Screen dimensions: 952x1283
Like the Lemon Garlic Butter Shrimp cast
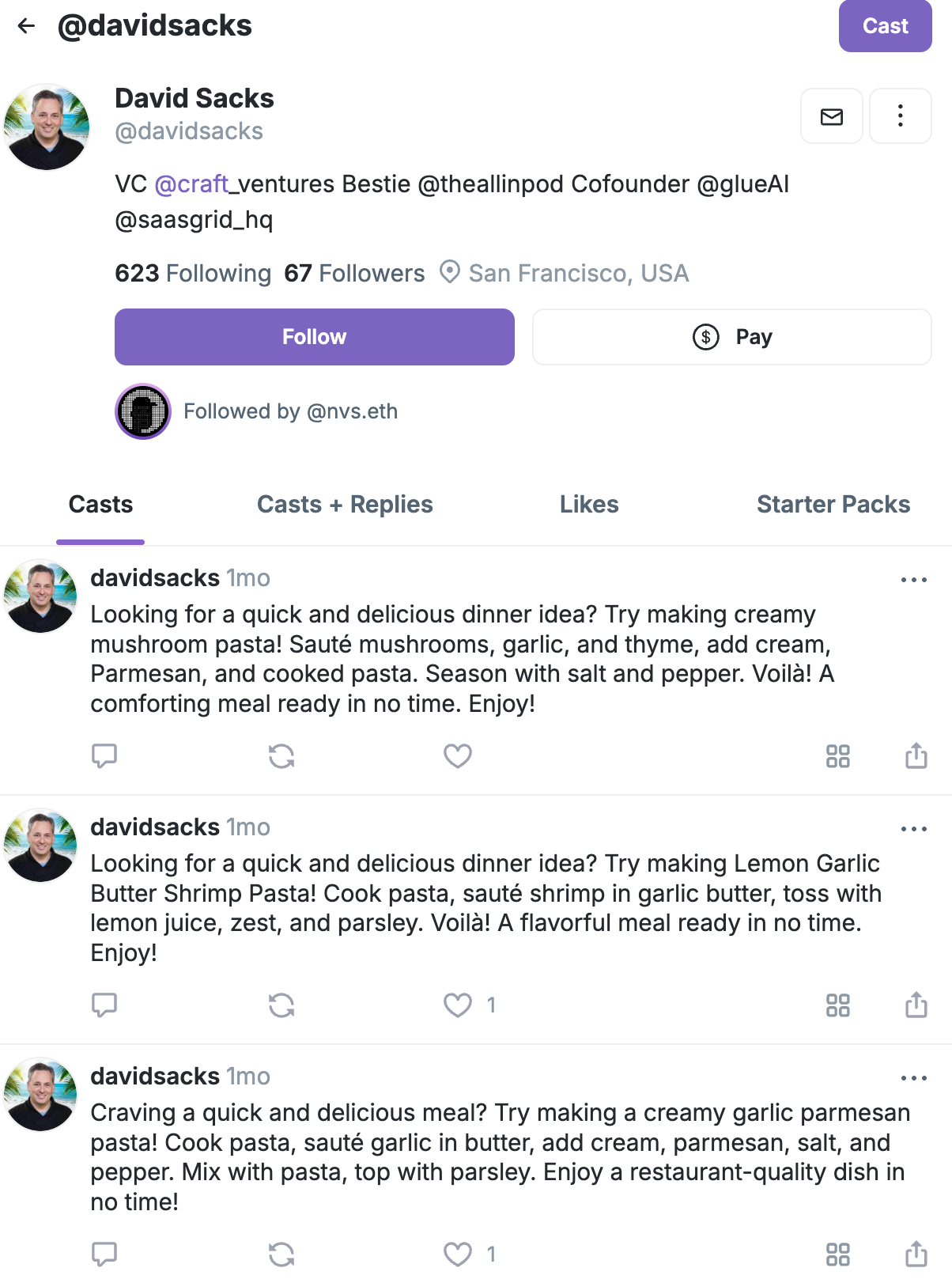(x=457, y=1005)
